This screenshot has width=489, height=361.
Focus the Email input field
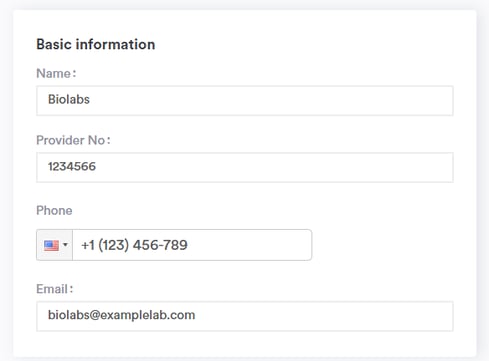(245, 316)
